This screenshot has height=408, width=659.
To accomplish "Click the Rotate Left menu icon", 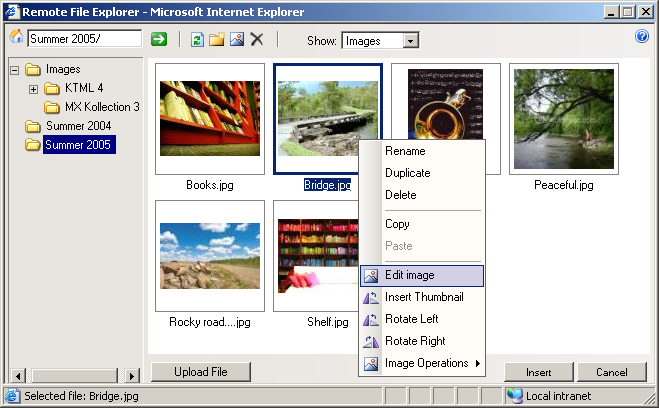I will click(371, 320).
